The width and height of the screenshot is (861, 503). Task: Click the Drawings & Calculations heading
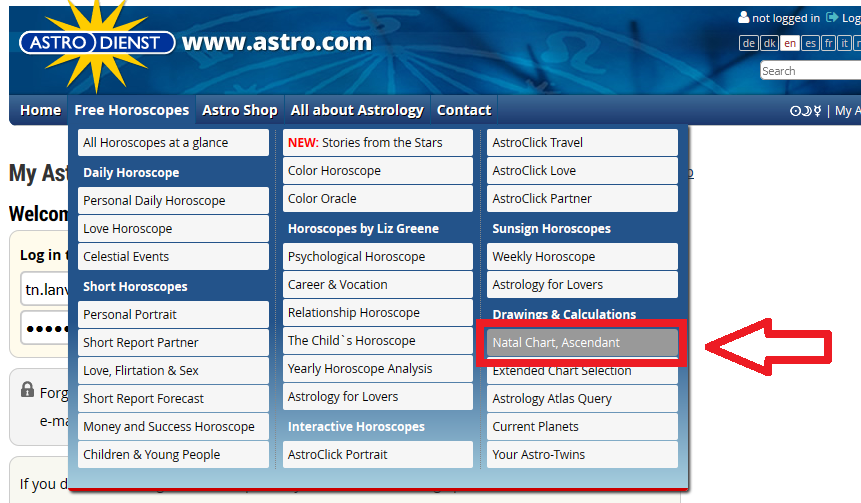[564, 314]
